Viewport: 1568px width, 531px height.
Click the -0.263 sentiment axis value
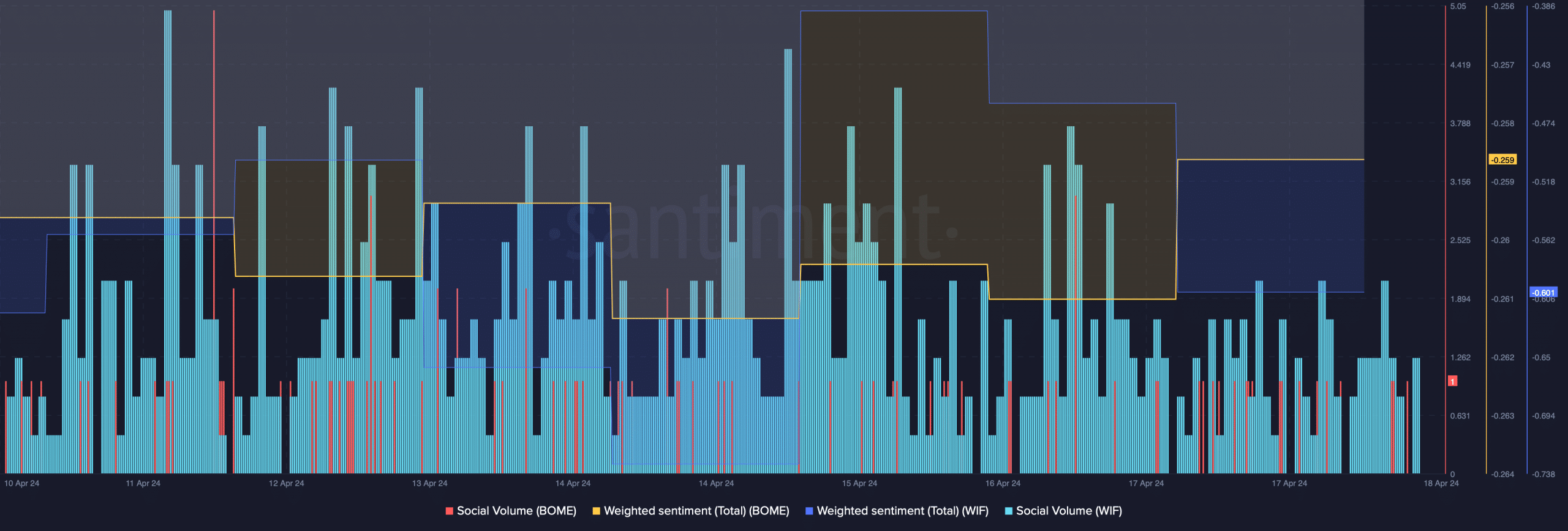[1502, 416]
